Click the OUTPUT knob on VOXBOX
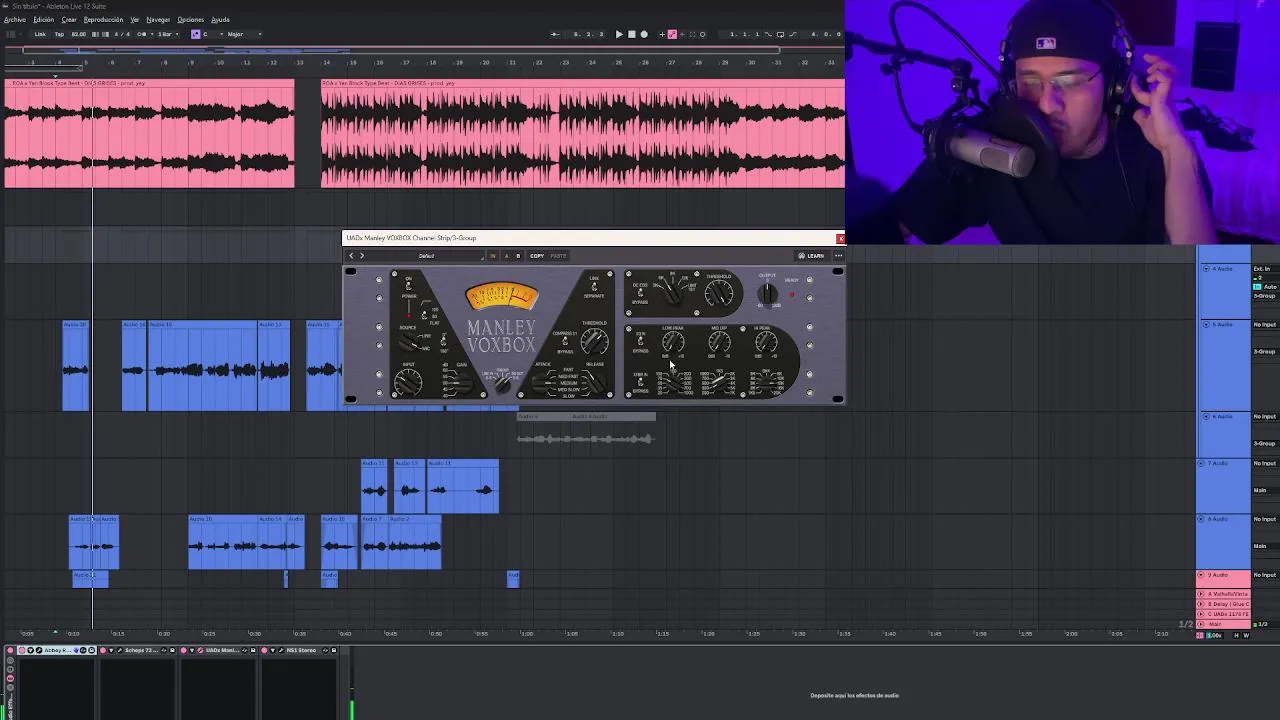This screenshot has height=720, width=1280. [767, 293]
